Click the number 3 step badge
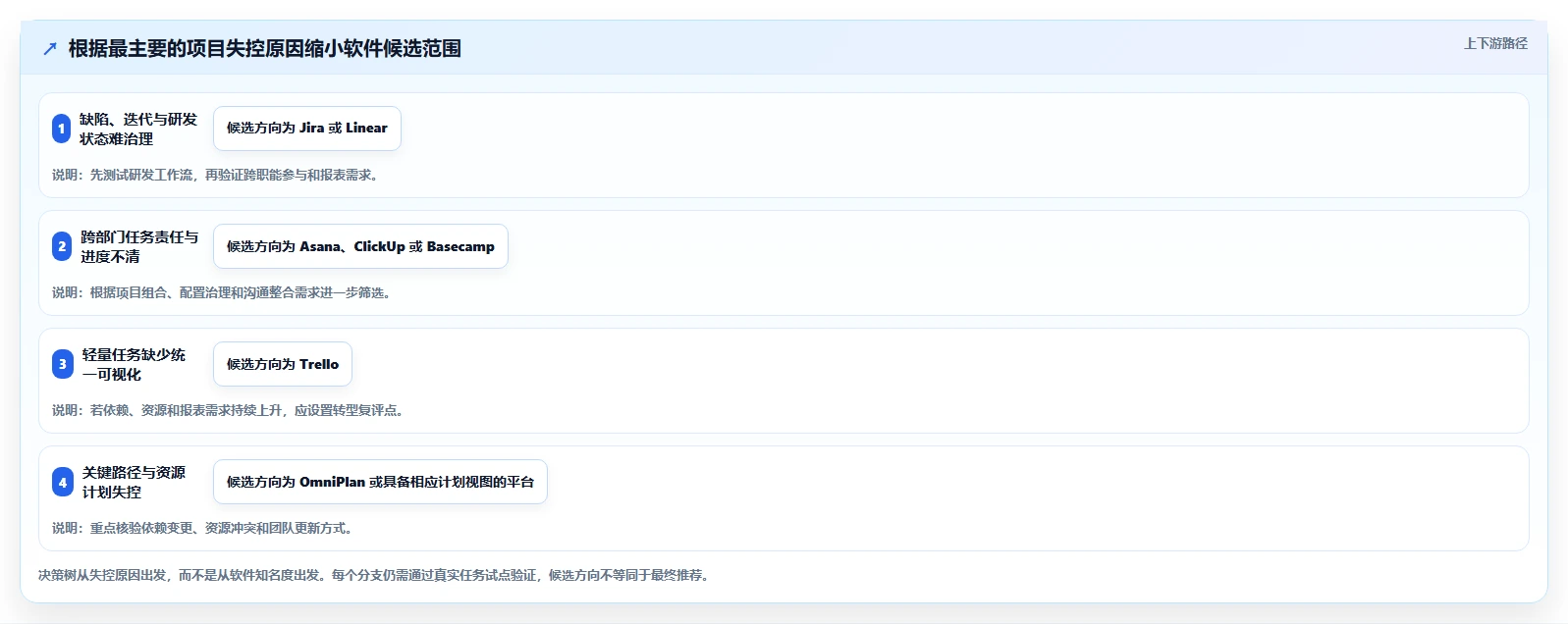Screen dimensions: 1568x624 pyautogui.click(x=63, y=364)
